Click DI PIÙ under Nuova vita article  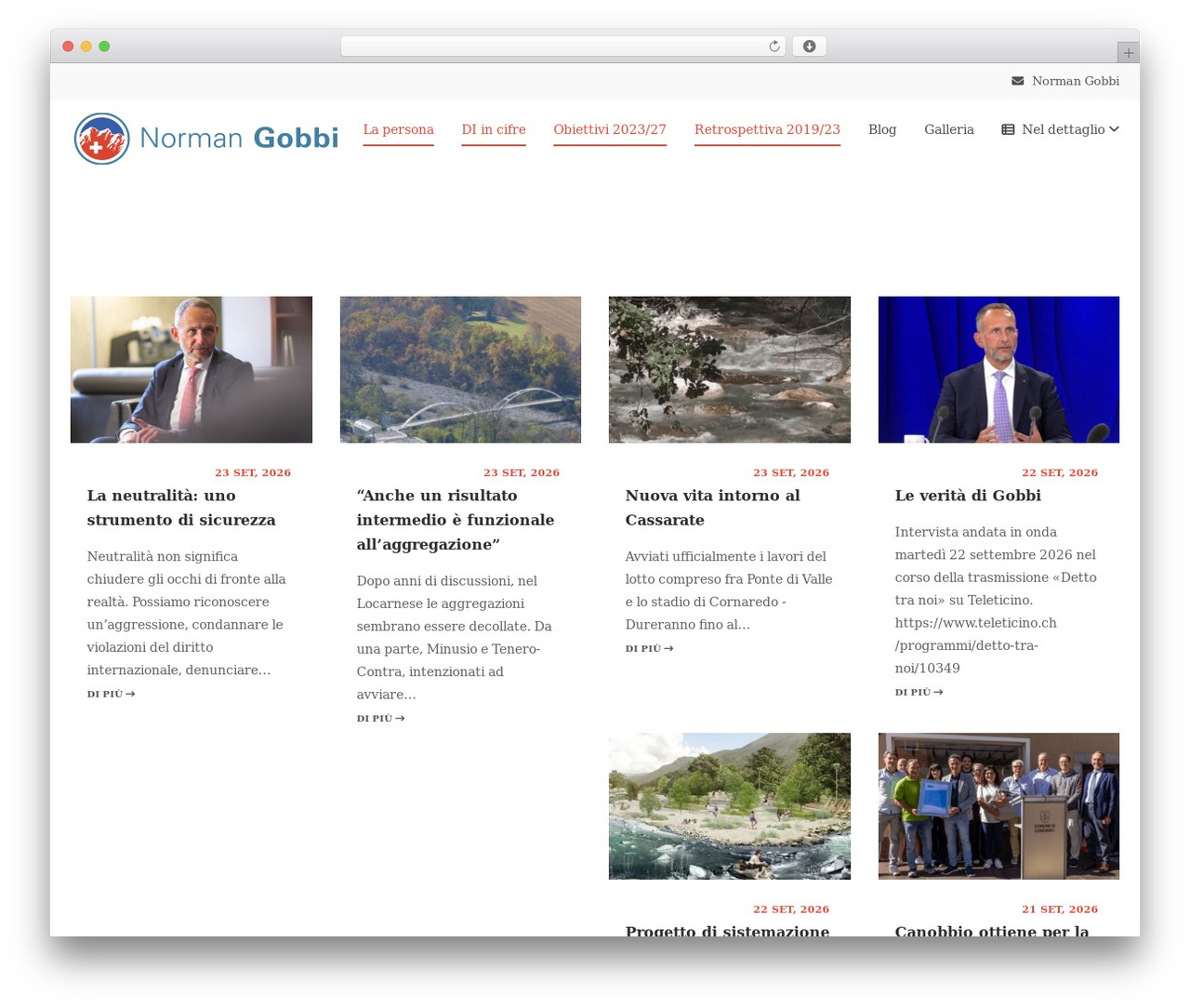(649, 648)
